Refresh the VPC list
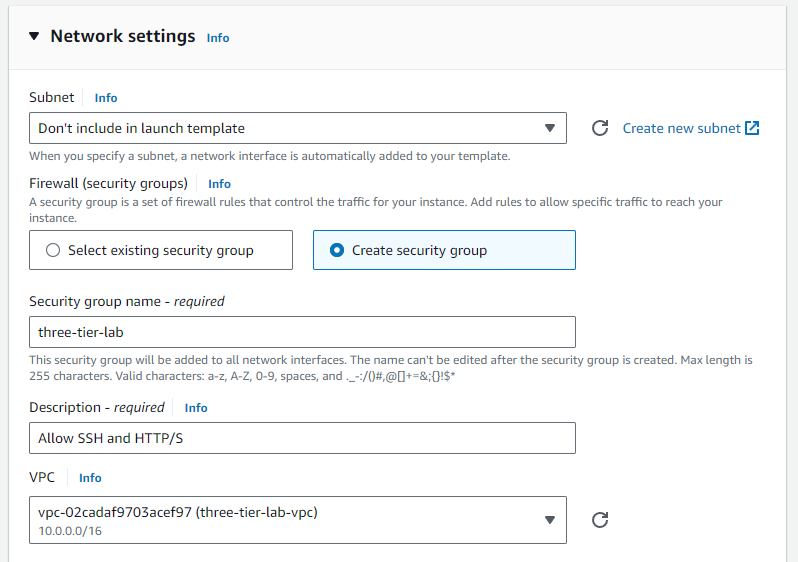The height and width of the screenshot is (562, 798). tap(600, 520)
